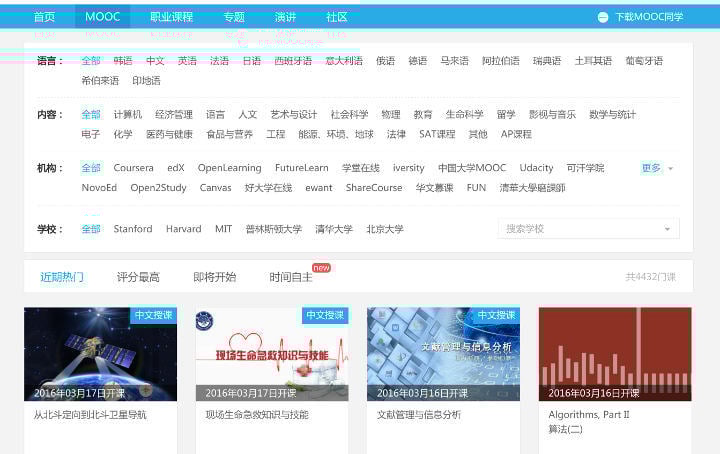
Task: Click the download MOOC同学 app icon
Action: pos(602,17)
